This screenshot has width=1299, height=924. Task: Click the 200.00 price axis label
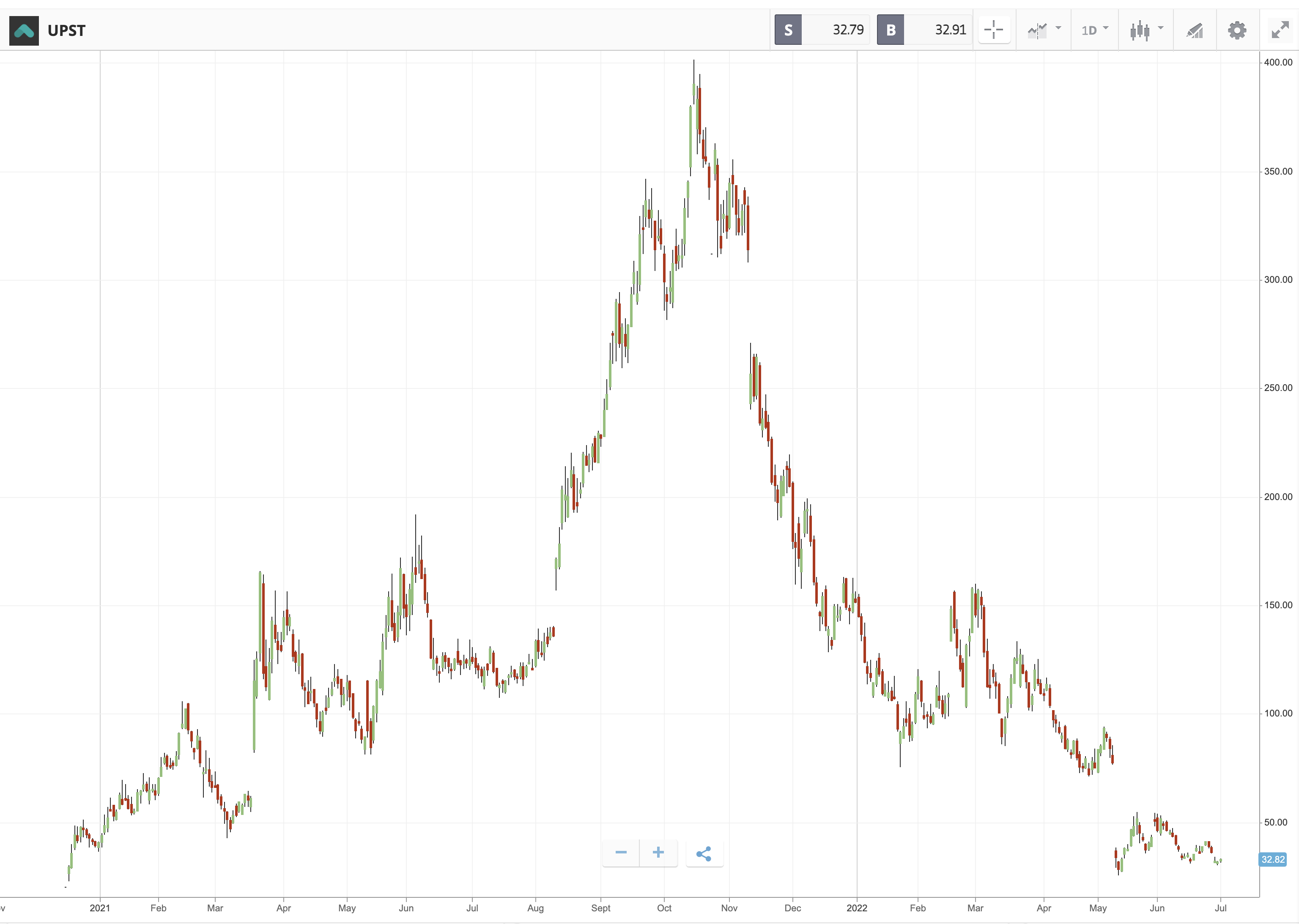pyautogui.click(x=1278, y=497)
